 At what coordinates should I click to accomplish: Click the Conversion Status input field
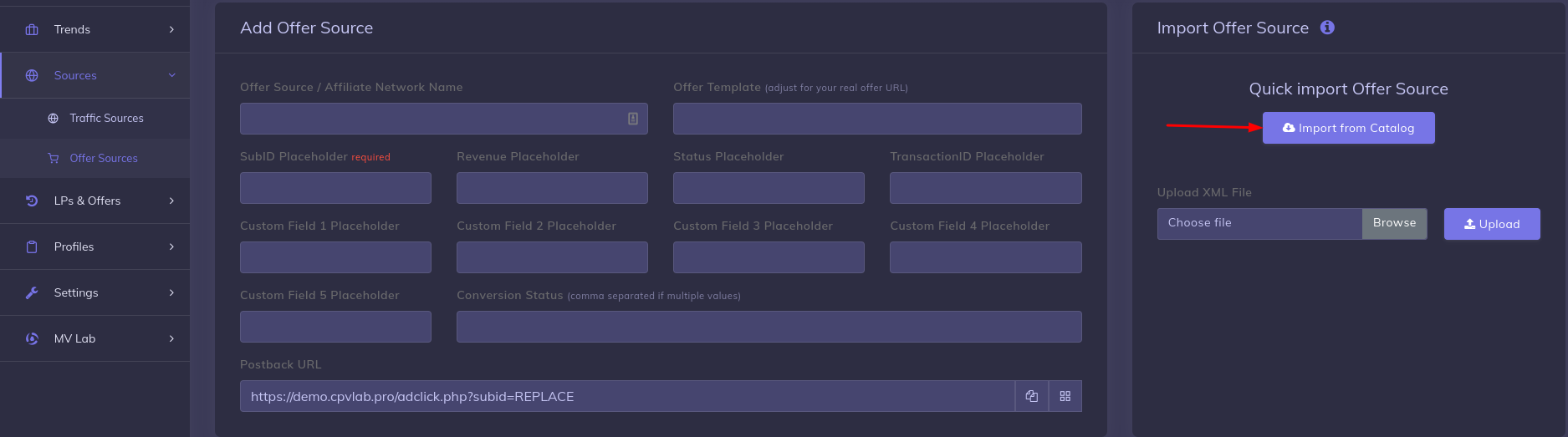point(769,327)
